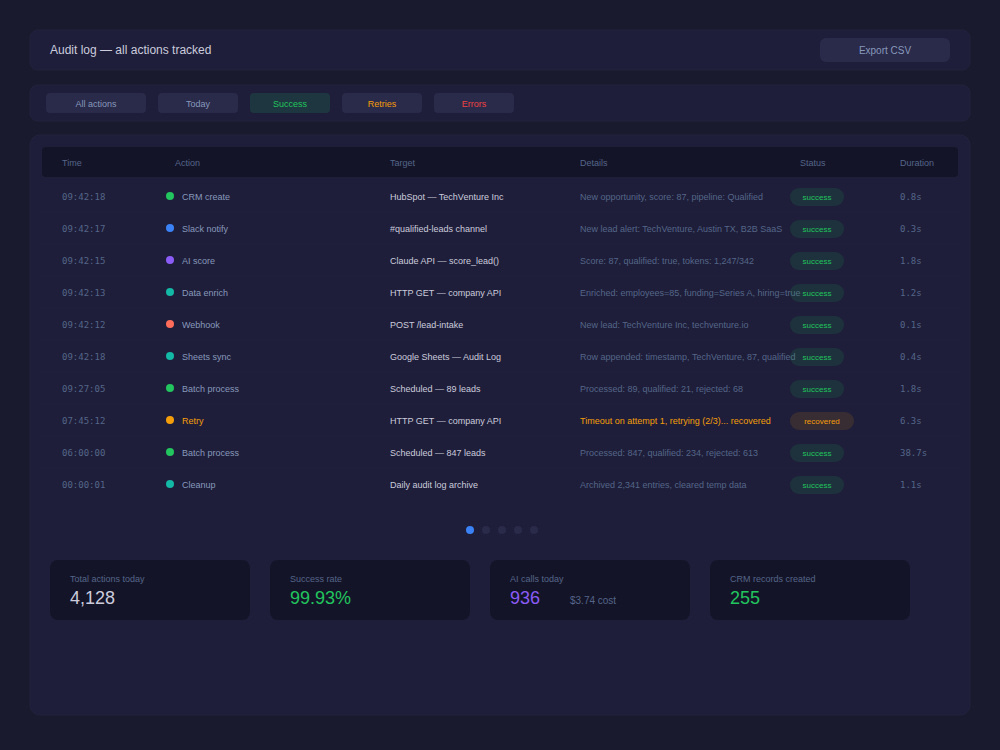Image resolution: width=1000 pixels, height=750 pixels.
Task: Click the 38.7s duration value
Action: [x=913, y=453]
